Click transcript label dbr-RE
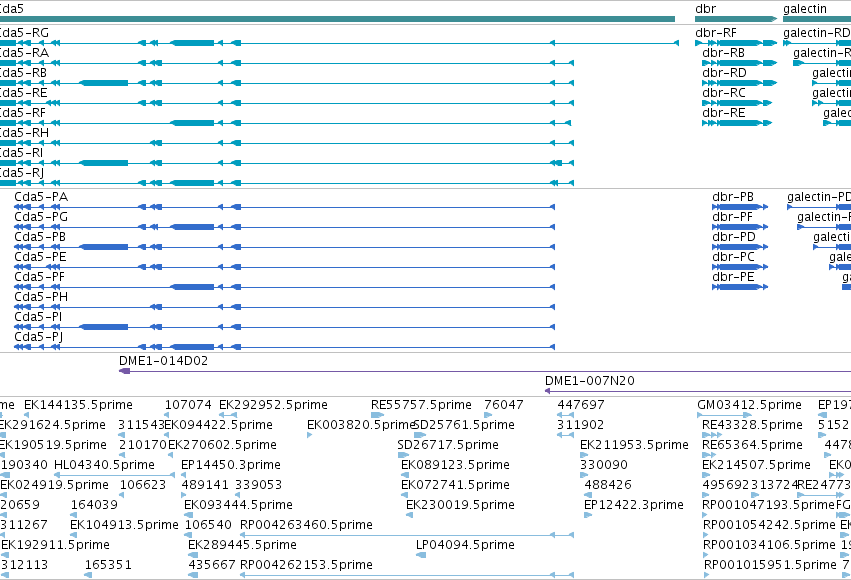The width and height of the screenshot is (851, 580). (x=723, y=113)
